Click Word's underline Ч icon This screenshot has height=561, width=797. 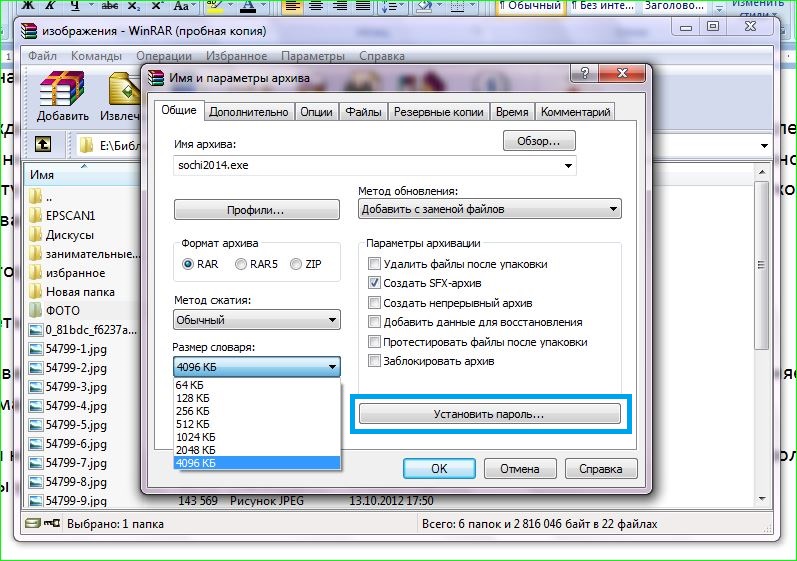coord(75,6)
